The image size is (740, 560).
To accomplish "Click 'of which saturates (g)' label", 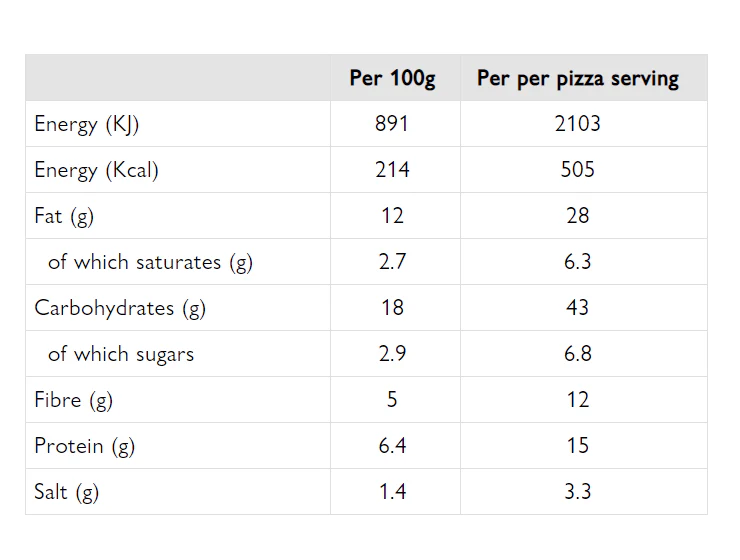I will click(150, 262).
